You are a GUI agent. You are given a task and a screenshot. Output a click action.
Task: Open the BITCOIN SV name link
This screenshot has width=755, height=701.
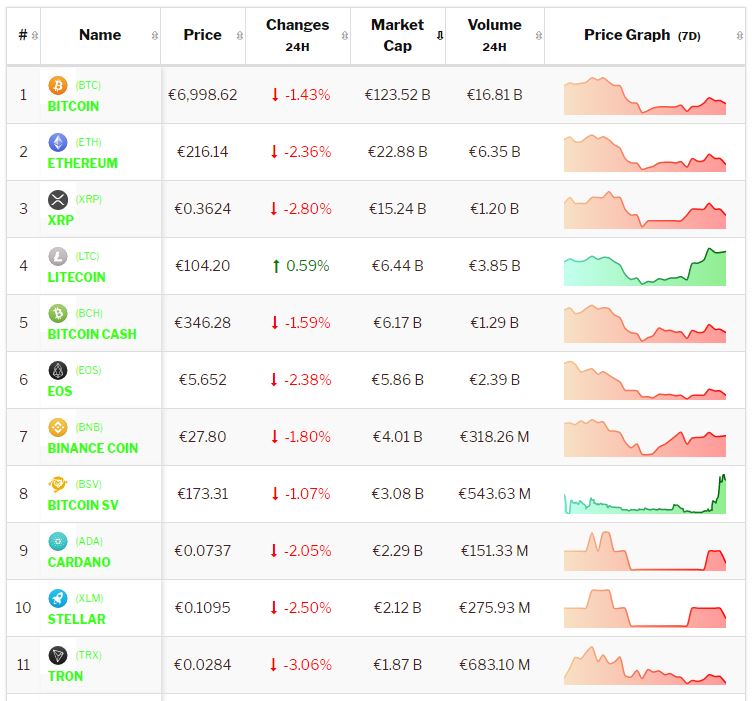(83, 505)
